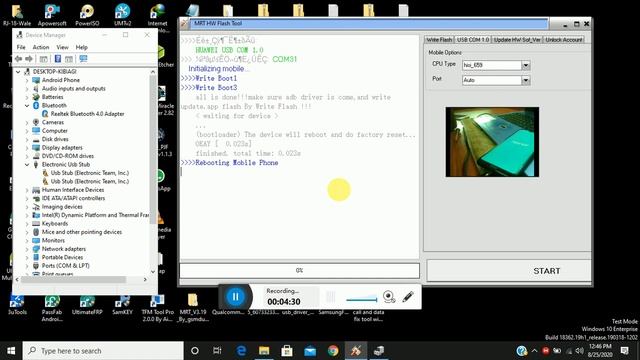
Task: Open notification center on taskbar
Action: click(x=624, y=351)
